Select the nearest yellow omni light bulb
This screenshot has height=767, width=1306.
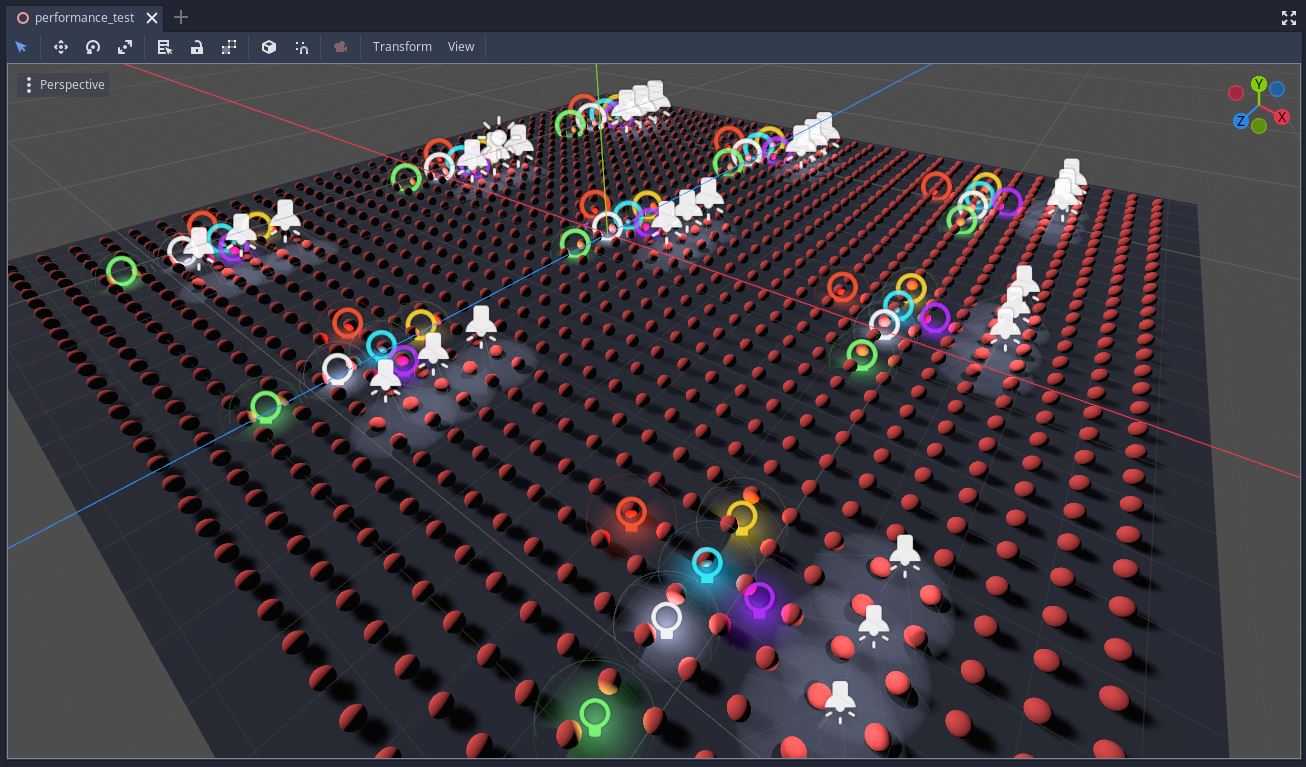point(742,519)
